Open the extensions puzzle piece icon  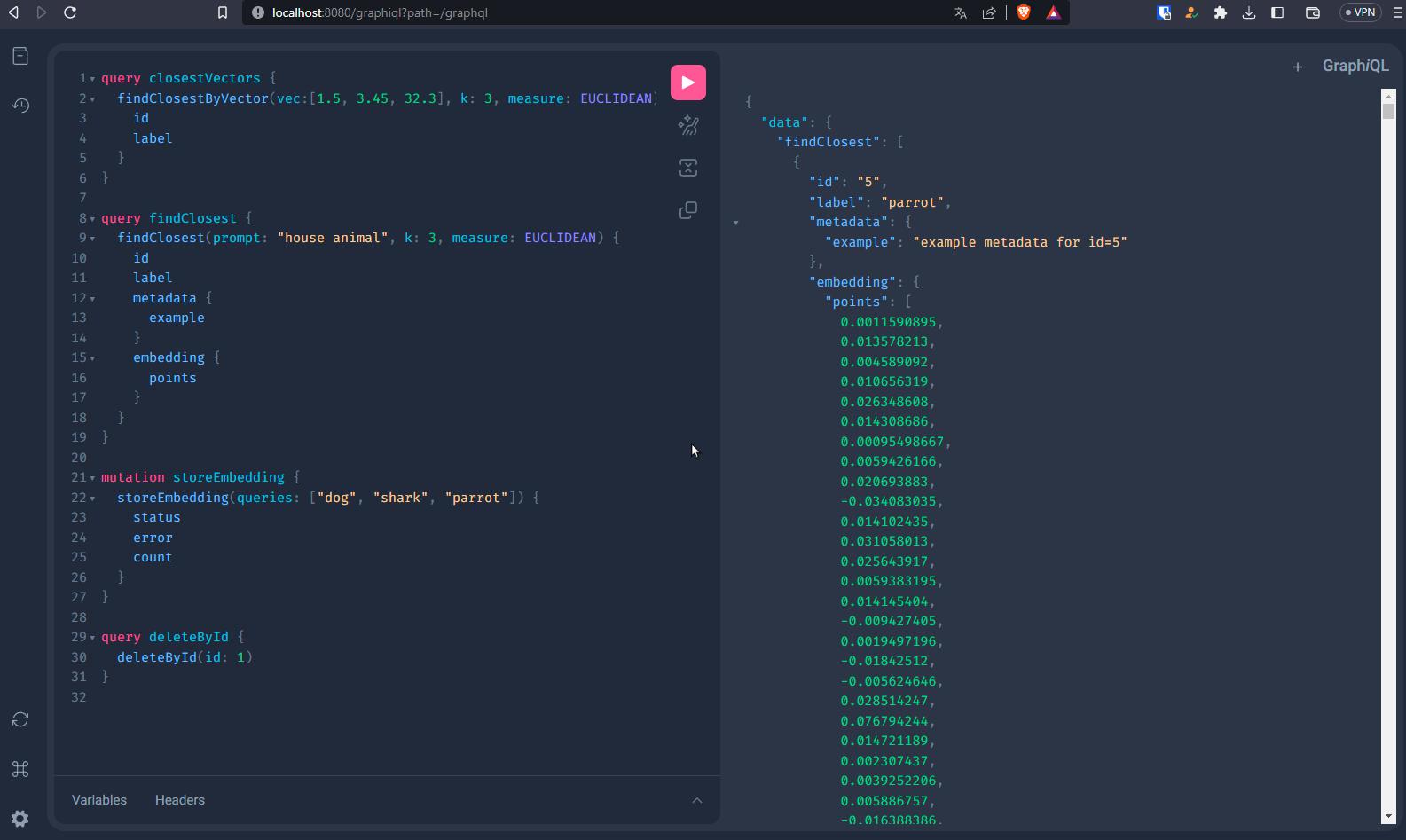[x=1221, y=12]
